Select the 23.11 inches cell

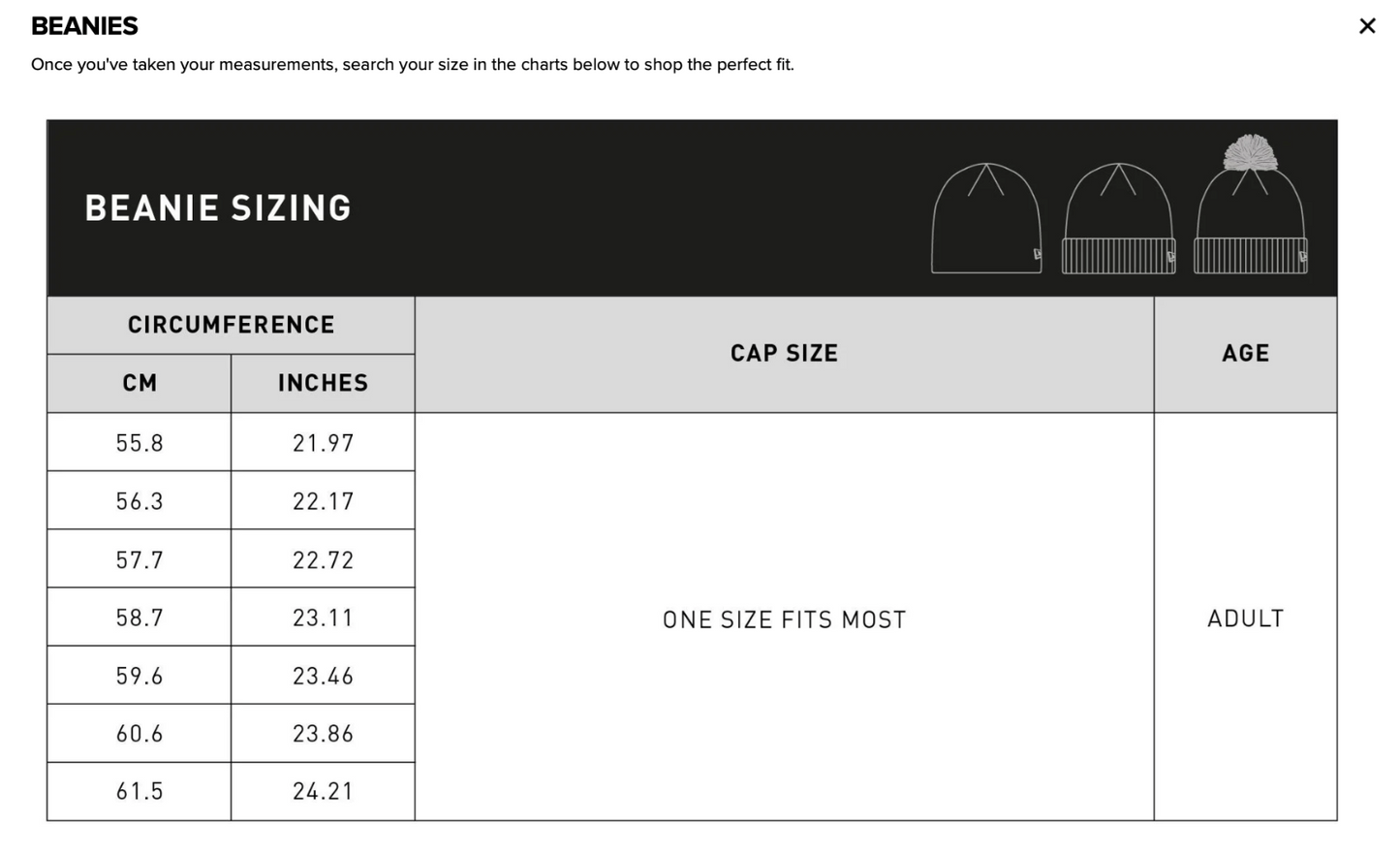point(323,617)
